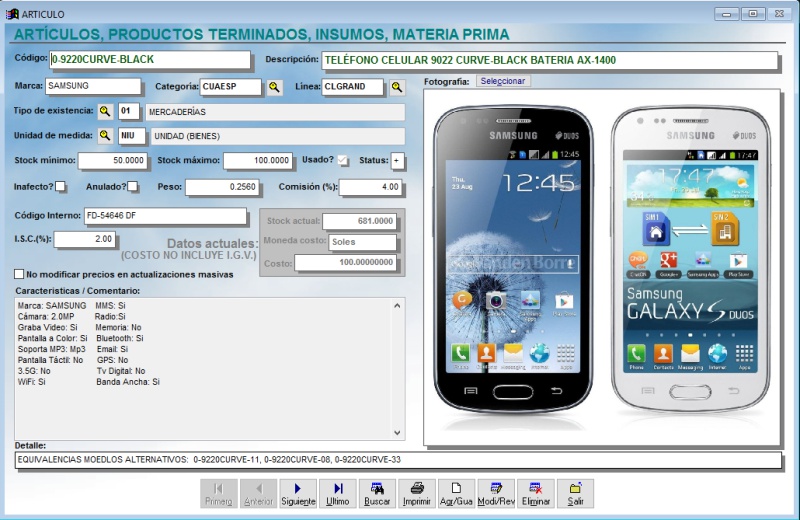The image size is (800, 520).
Task: Click the Categoría field CUAESP
Action: click(x=231, y=87)
